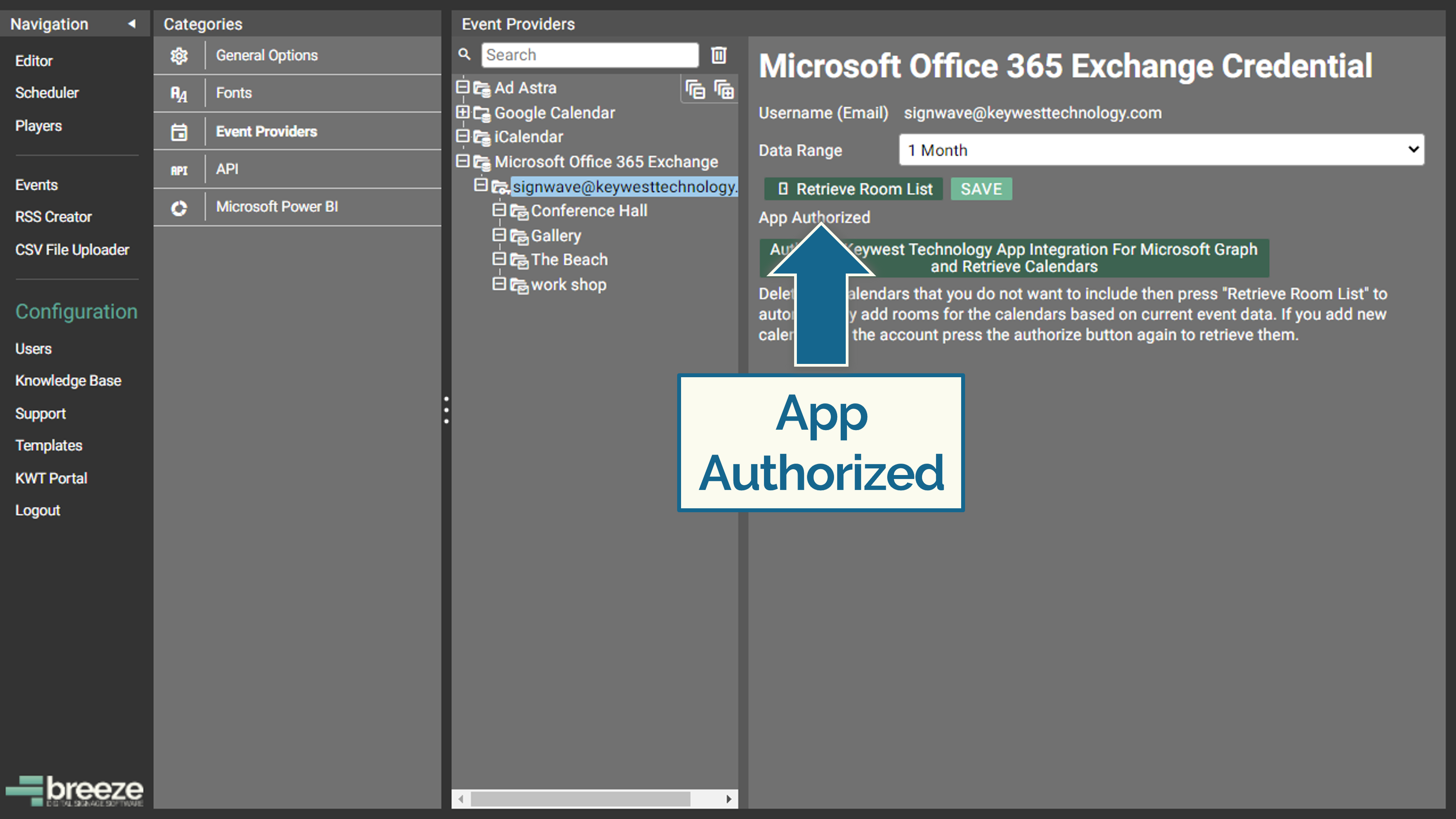Screen dimensions: 1456x819
Task: Collapse the Navigation panel arrow
Action: pyautogui.click(x=132, y=24)
